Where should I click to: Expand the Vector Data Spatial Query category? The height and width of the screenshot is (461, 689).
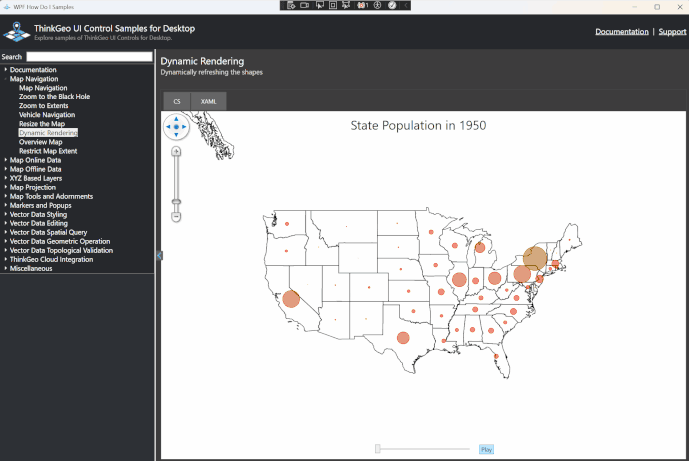pos(6,232)
